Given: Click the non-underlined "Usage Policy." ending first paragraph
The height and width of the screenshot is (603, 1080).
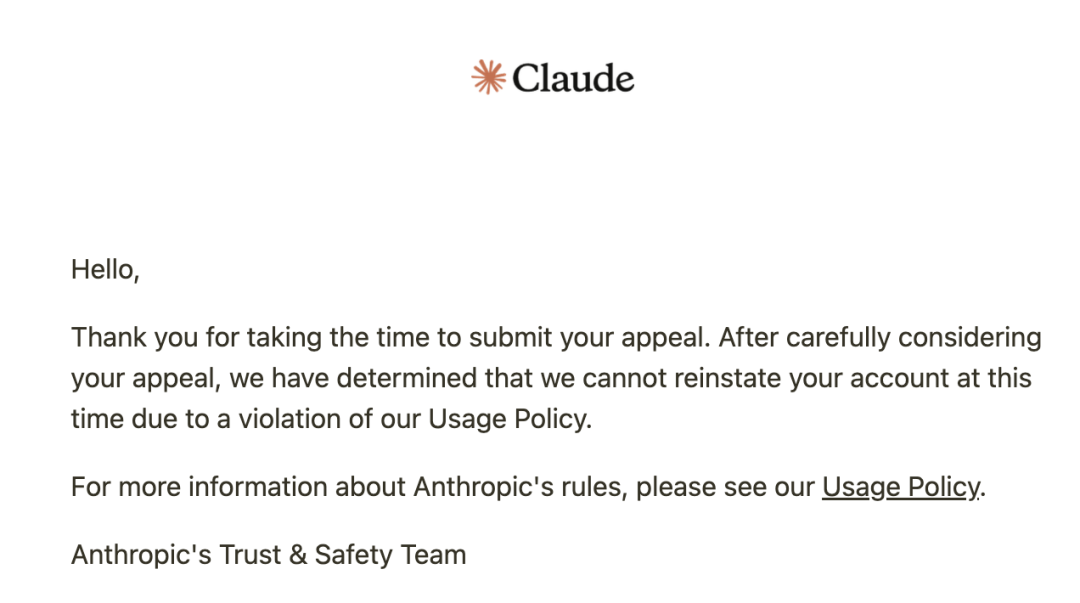Looking at the screenshot, I should pyautogui.click(x=510, y=419).
